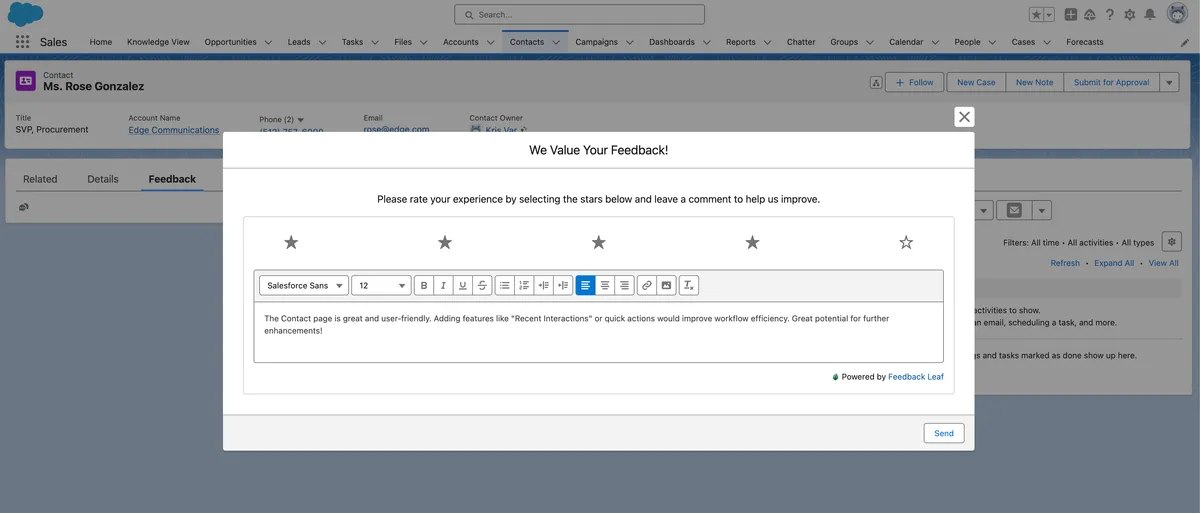Rate four stars
This screenshot has height=513, width=1200.
tap(752, 242)
